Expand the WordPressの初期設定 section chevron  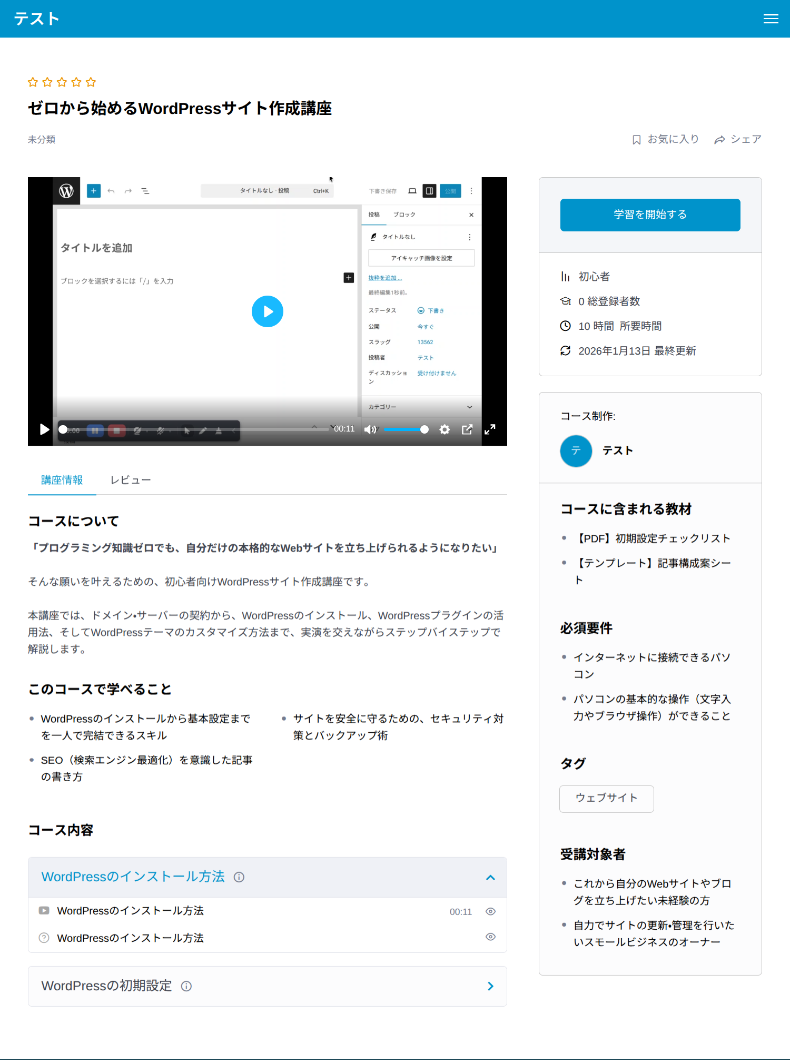click(491, 986)
